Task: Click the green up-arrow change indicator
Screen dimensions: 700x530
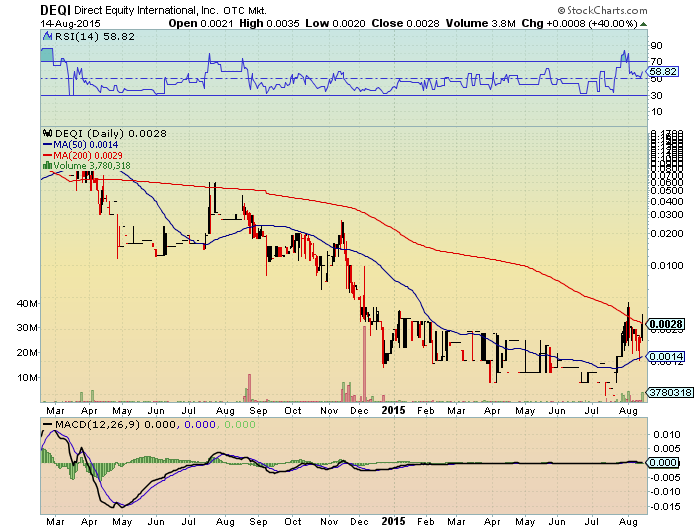Action: pos(643,24)
